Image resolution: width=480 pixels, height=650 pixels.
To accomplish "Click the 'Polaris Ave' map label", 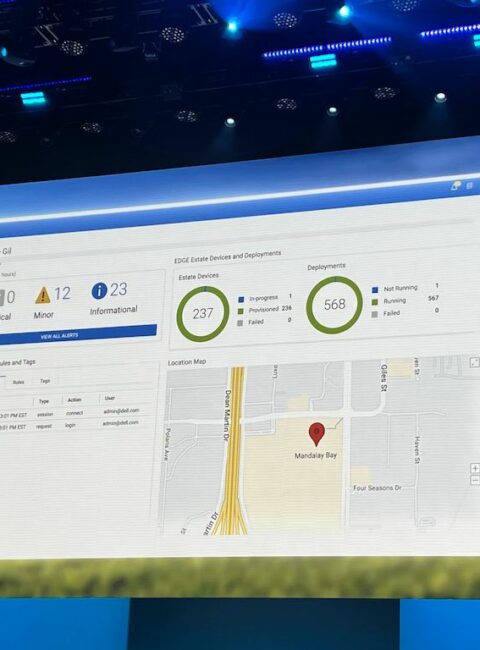I will pos(167,444).
